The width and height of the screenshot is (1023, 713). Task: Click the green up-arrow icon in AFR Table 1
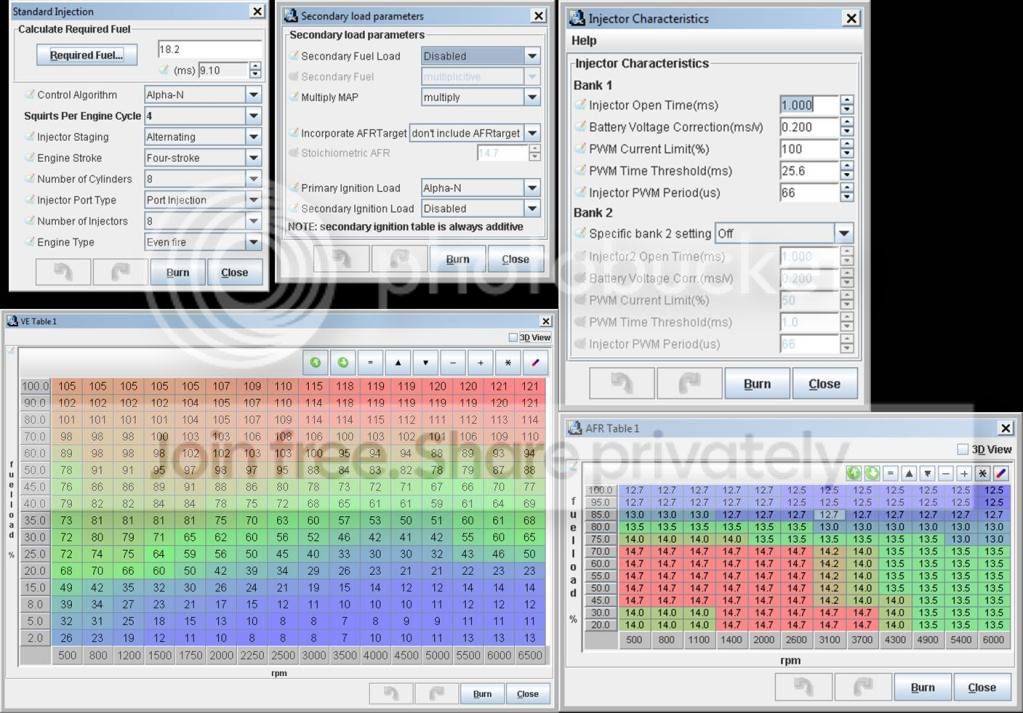pyautogui.click(x=853, y=473)
